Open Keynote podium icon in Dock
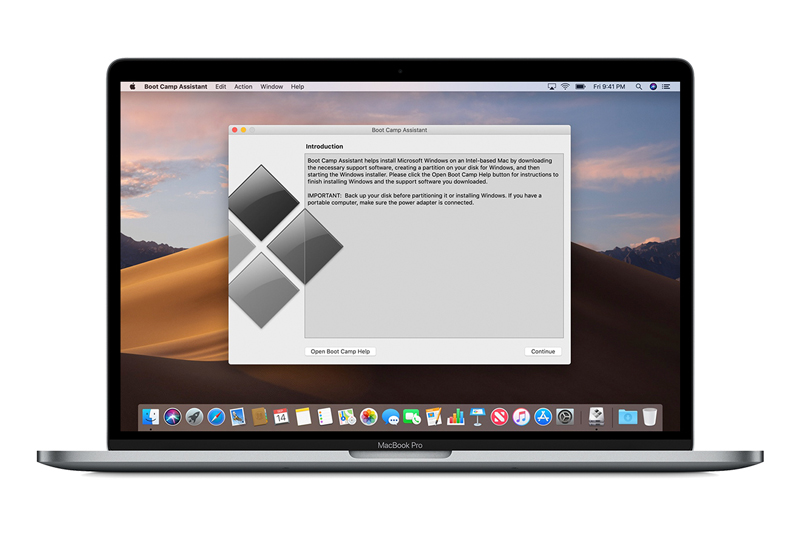Image resolution: width=800 pixels, height=533 pixels. coord(478,417)
